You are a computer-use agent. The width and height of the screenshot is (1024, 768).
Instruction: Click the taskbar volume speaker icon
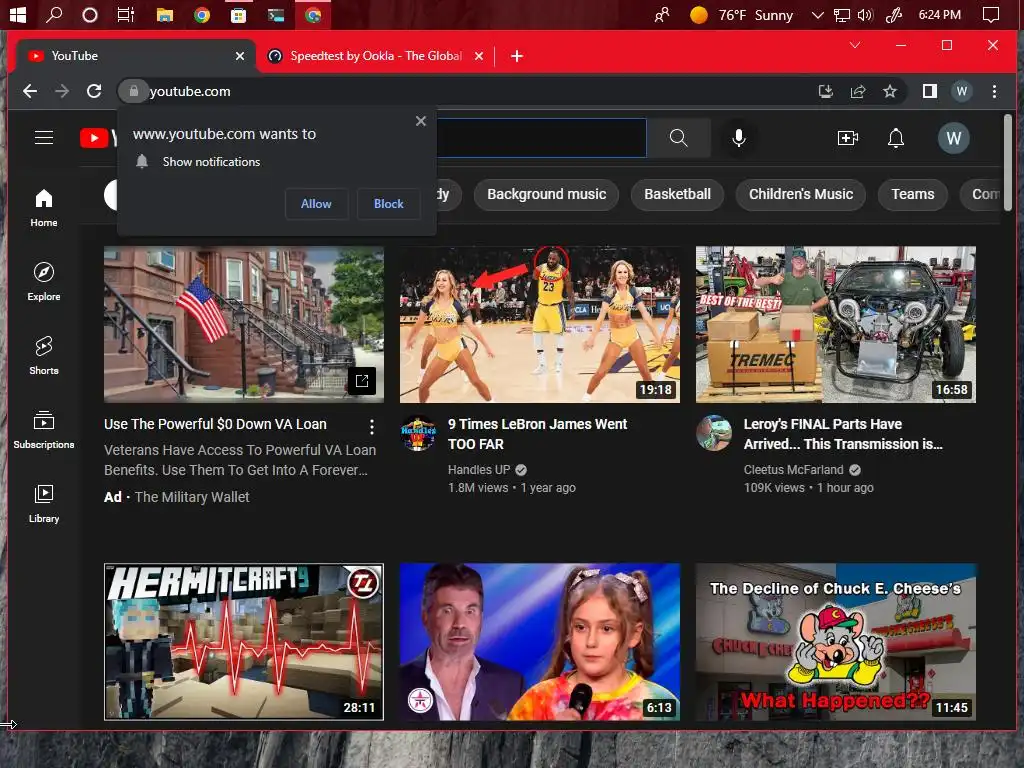pos(865,15)
